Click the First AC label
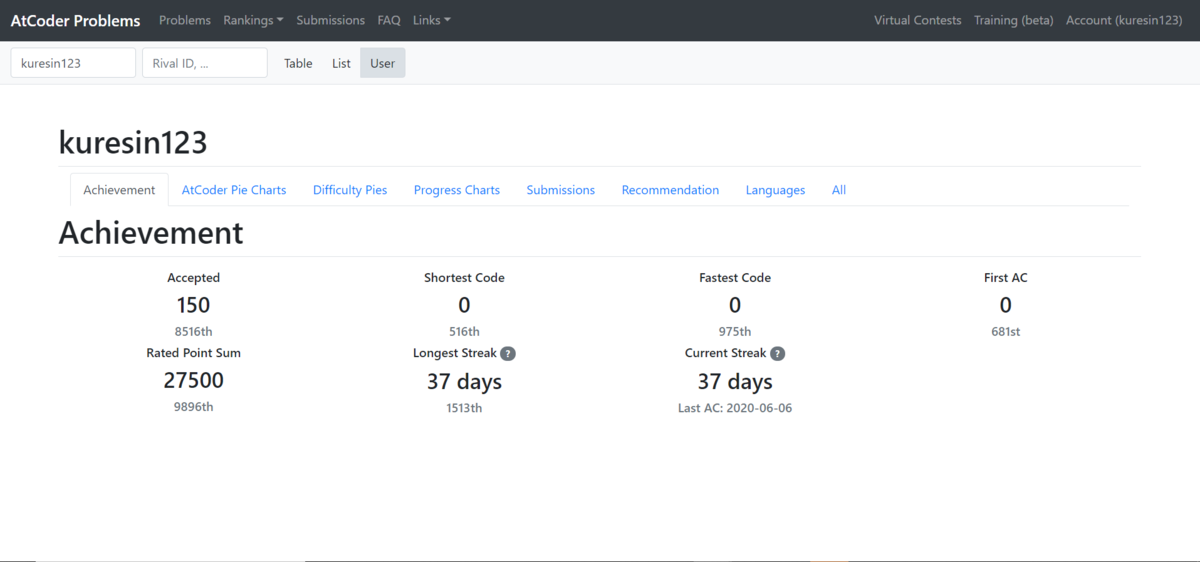This screenshot has height=562, width=1200. 1006,278
